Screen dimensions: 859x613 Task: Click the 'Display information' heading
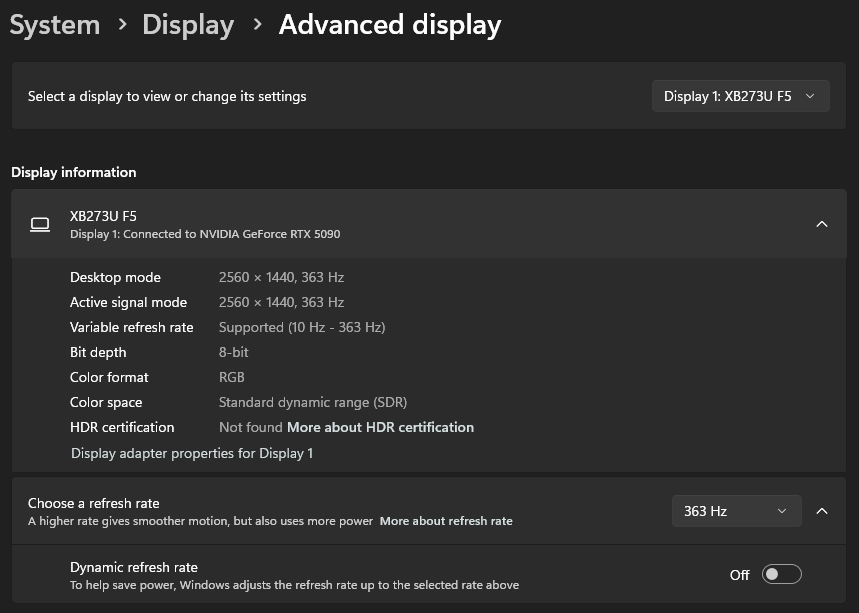pos(73,172)
